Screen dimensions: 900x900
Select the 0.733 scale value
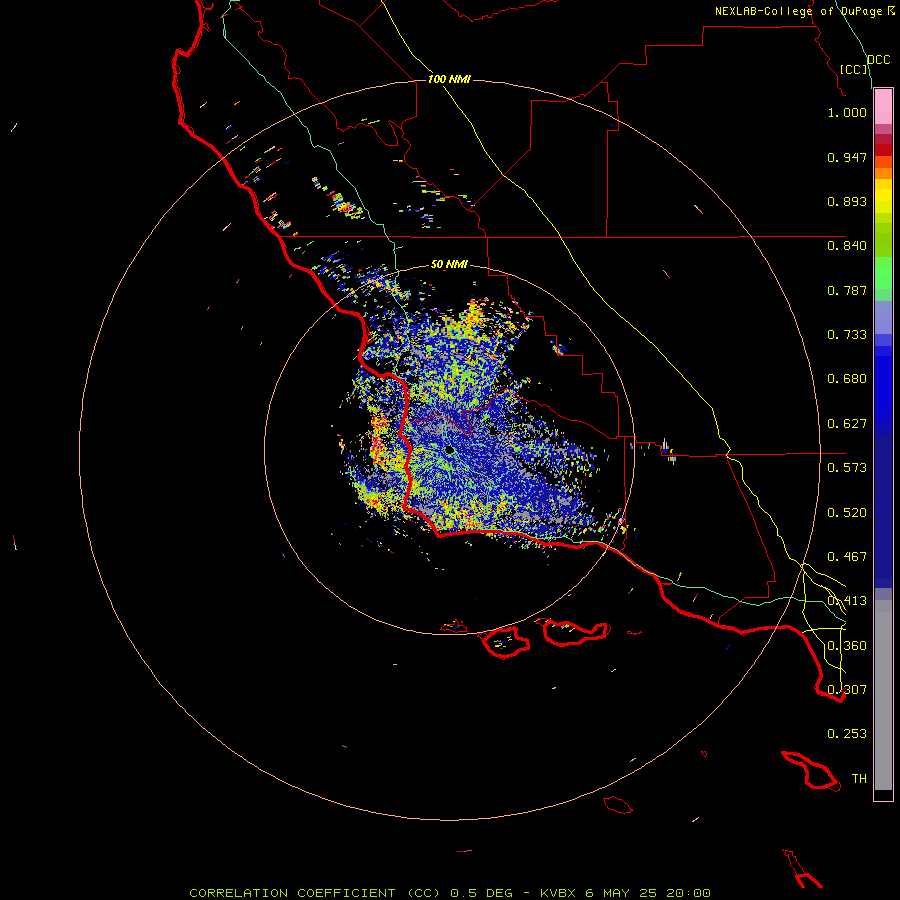click(x=847, y=335)
